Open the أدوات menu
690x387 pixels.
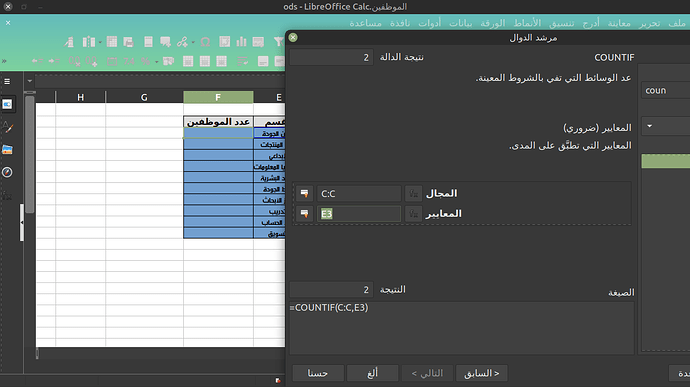[429, 23]
